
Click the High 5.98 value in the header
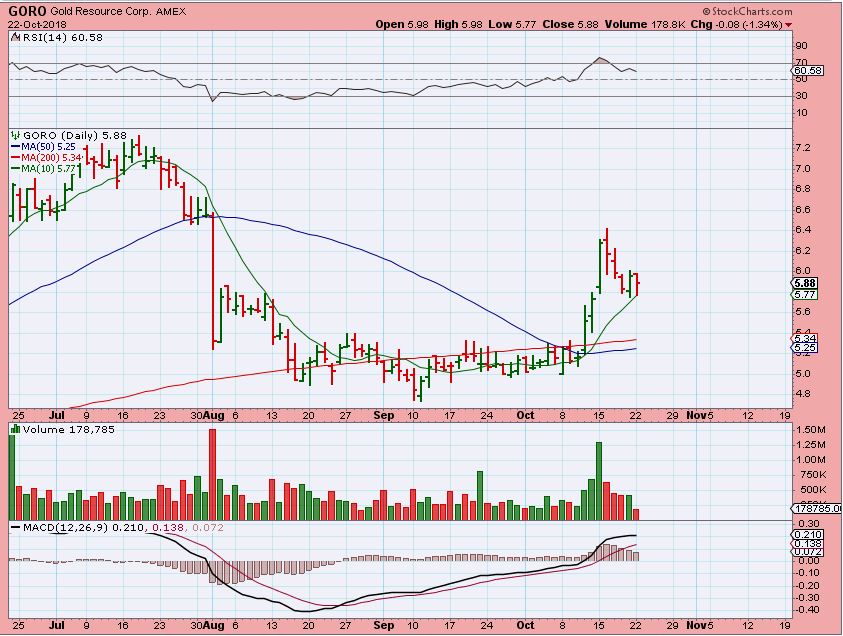tap(459, 24)
